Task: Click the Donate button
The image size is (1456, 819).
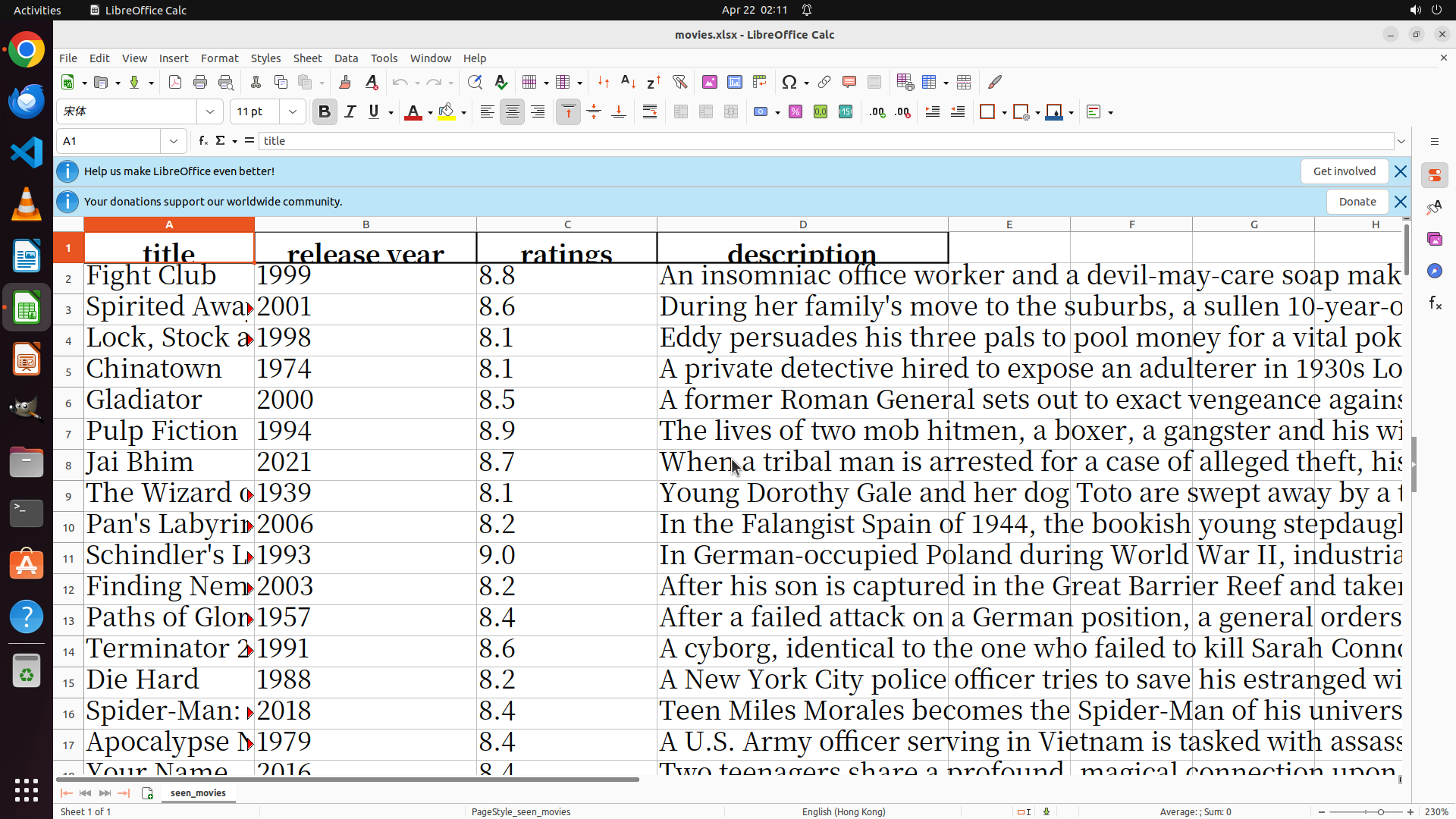Action: pos(1357,202)
